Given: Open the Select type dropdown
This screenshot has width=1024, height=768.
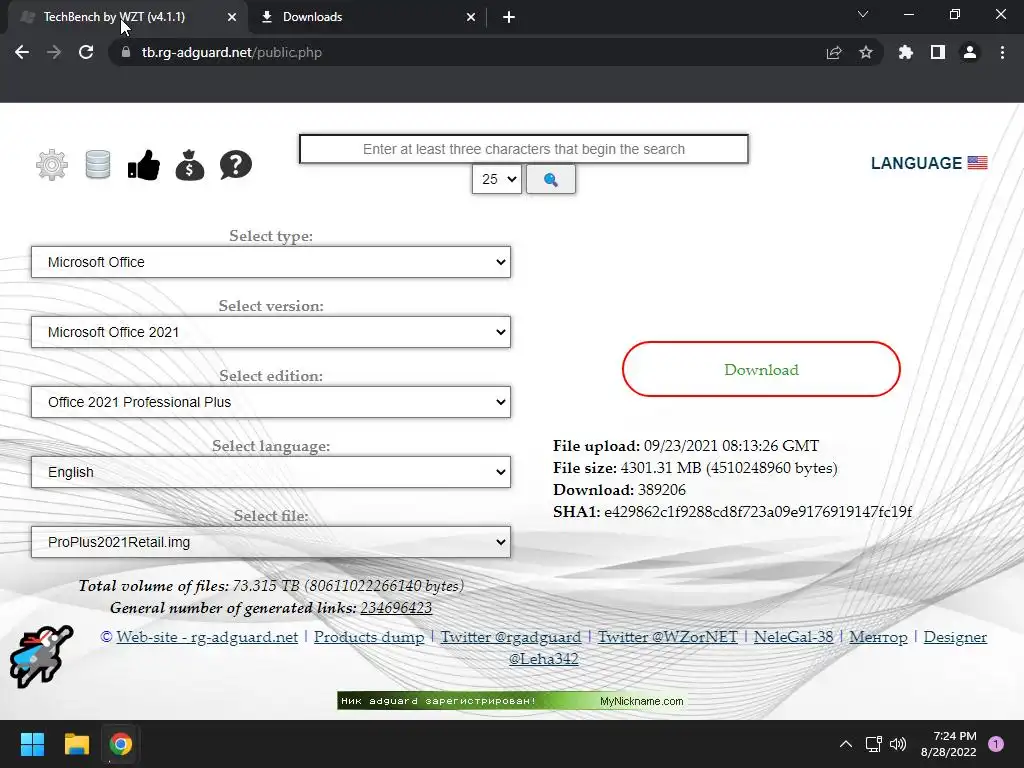Looking at the screenshot, I should [271, 262].
